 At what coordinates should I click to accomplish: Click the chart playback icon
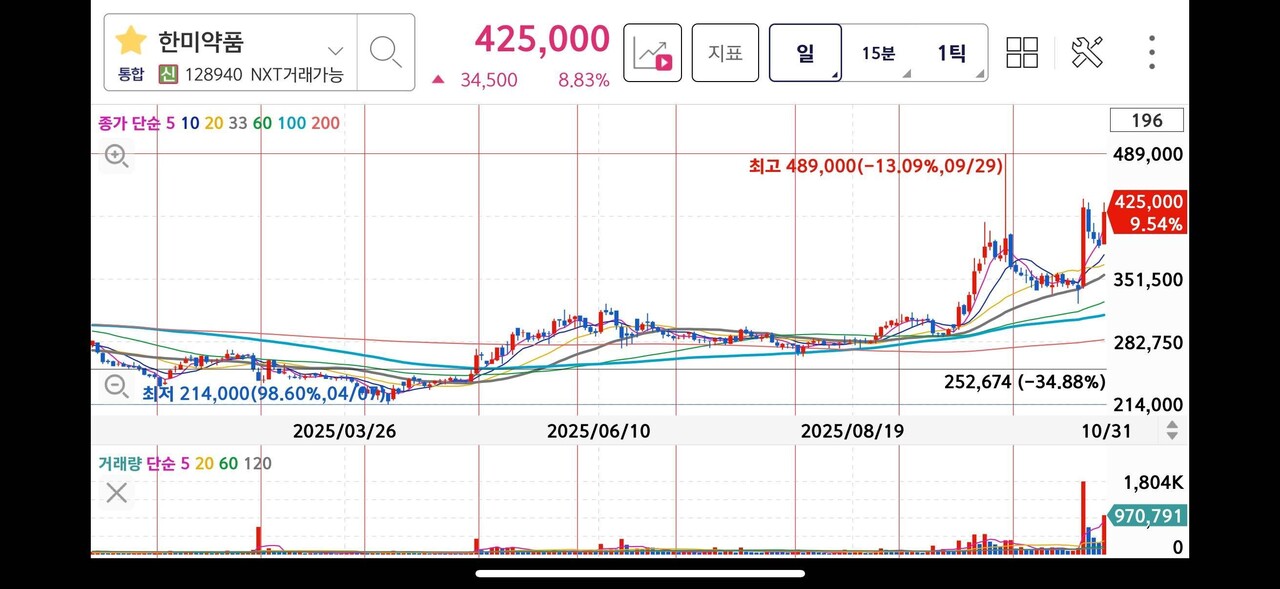[x=652, y=52]
